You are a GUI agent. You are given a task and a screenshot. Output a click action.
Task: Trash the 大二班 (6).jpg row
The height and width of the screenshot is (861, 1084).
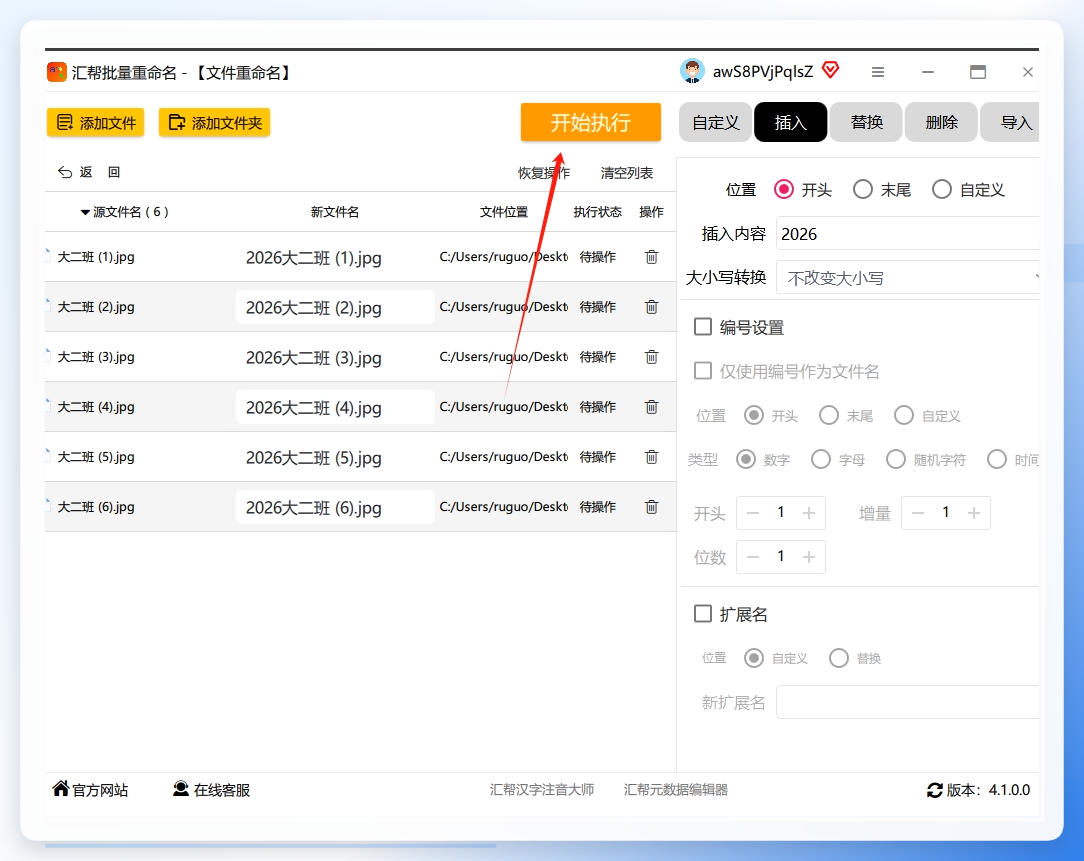[651, 507]
